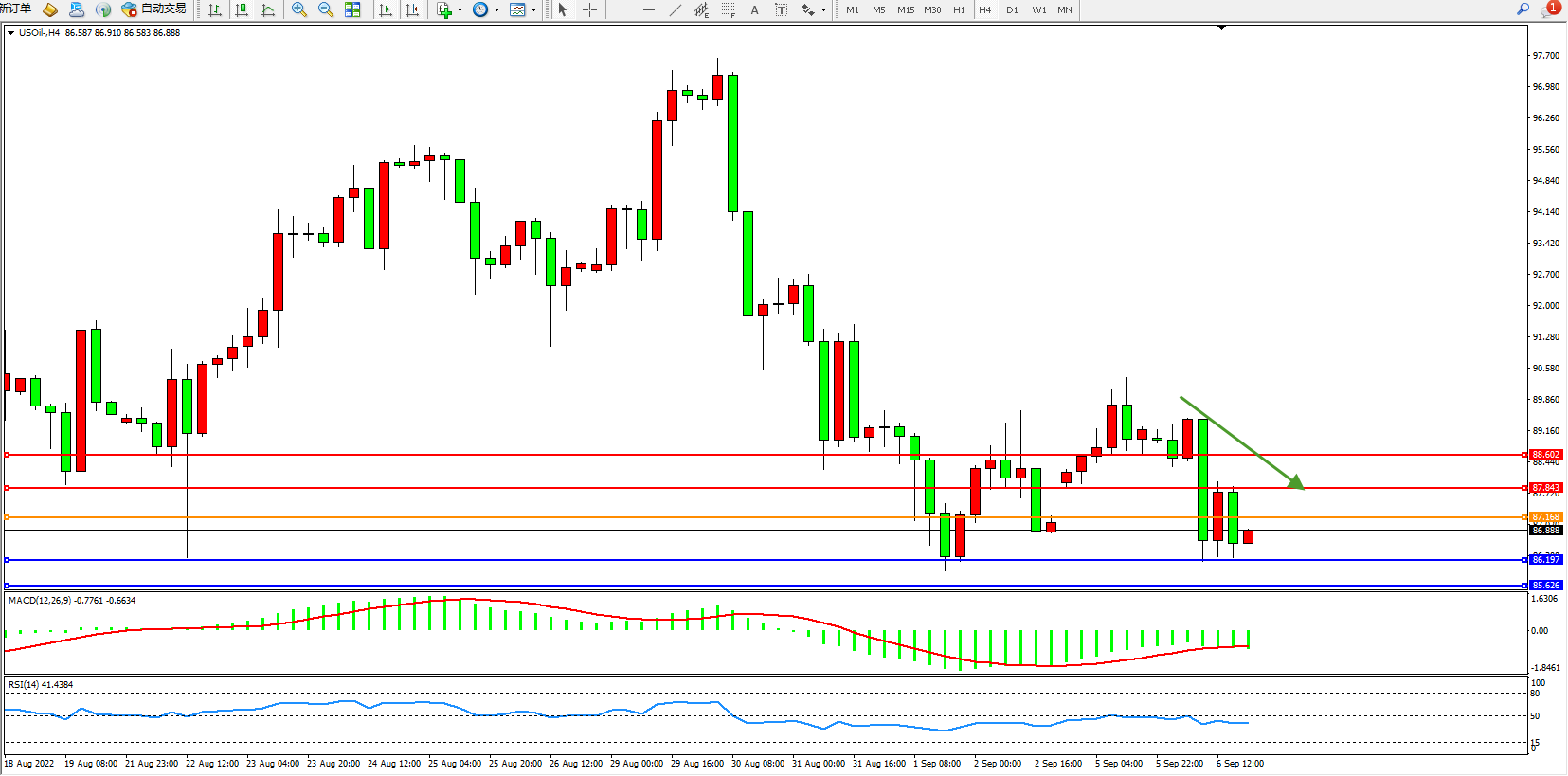Pick the trendline drawing tool
Image resolution: width=1568 pixels, height=776 pixels.
point(675,9)
